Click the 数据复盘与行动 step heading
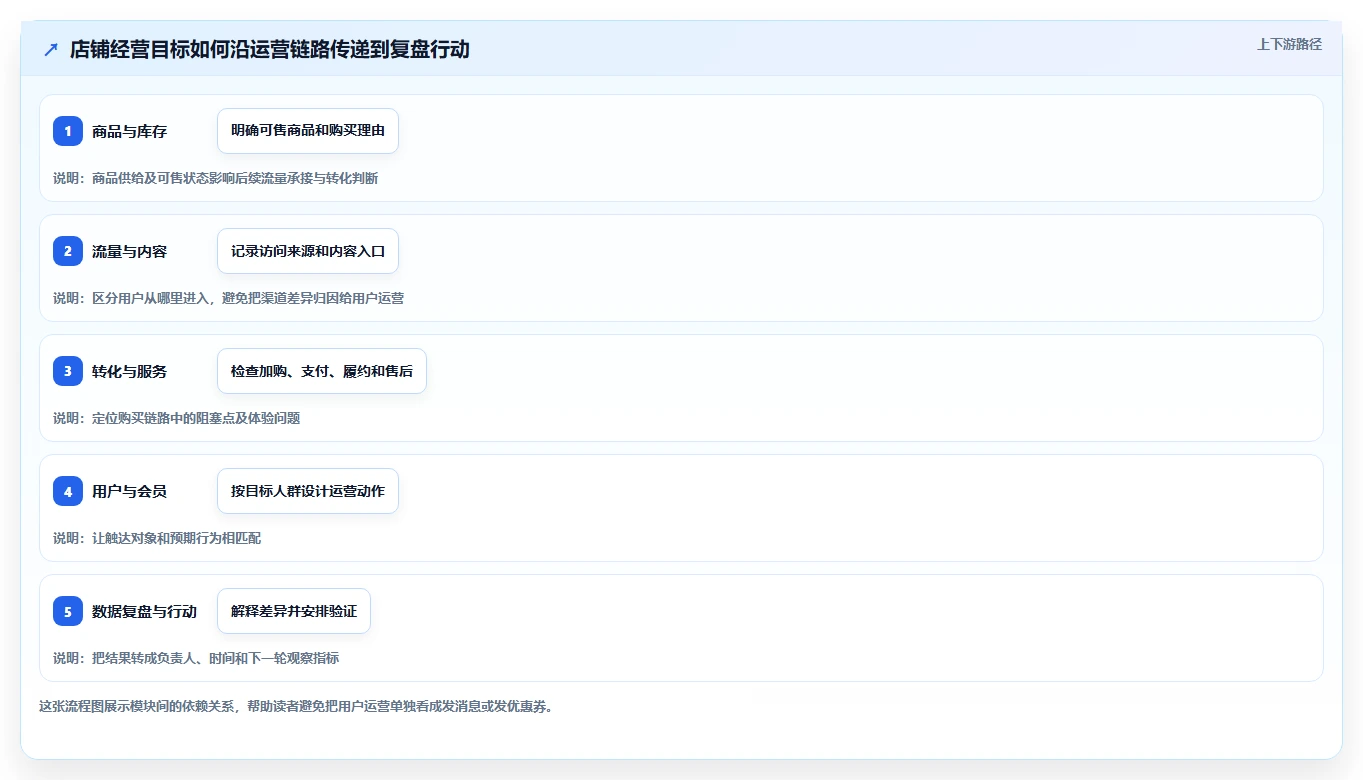Viewport: 1363px width, 780px height. click(x=144, y=611)
